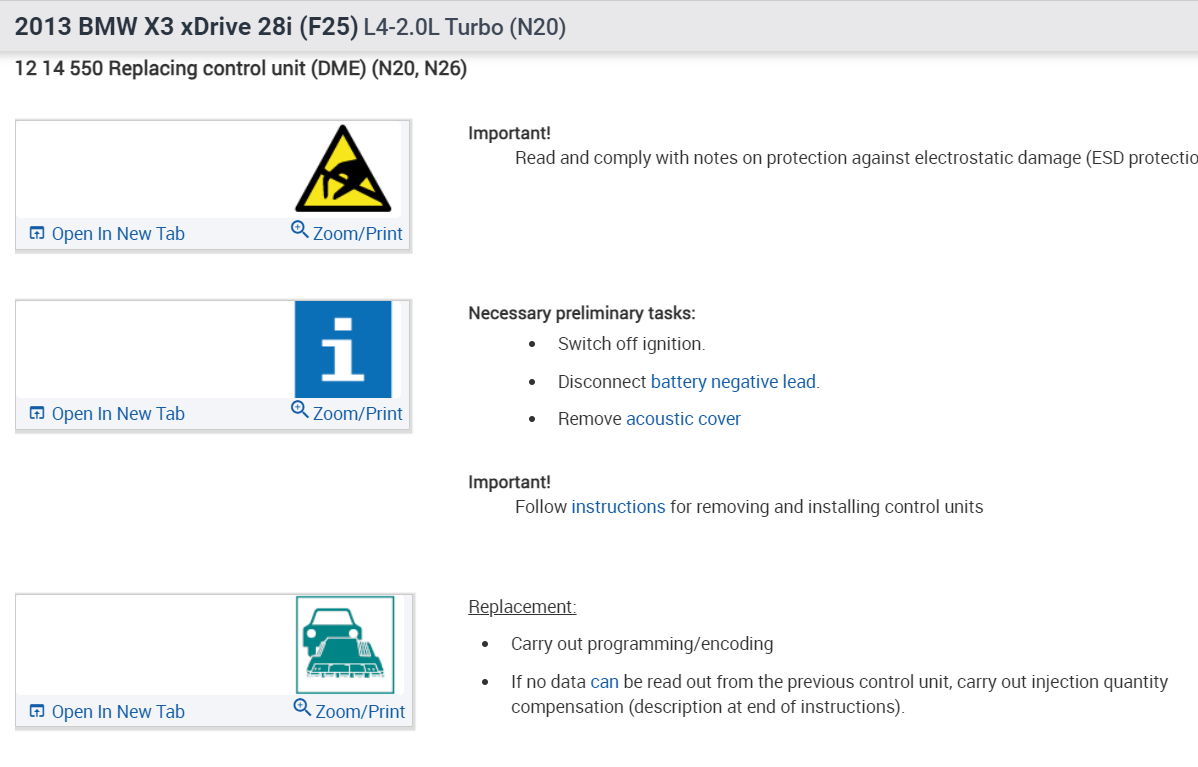Screen dimensions: 1198x767
Task: Open car programming image in new tab
Action: [x=107, y=712]
